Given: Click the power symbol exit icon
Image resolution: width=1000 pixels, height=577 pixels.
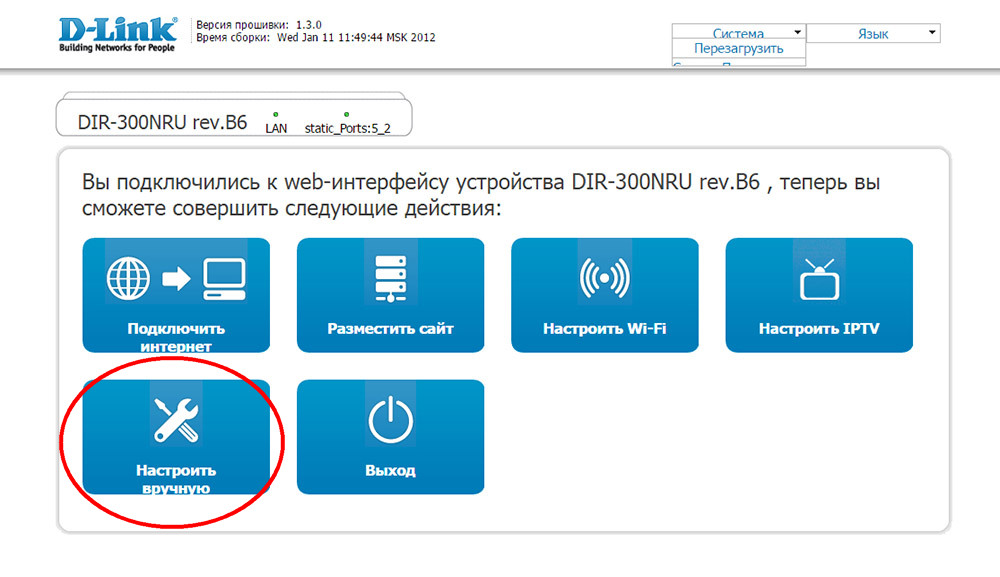Looking at the screenshot, I should click(390, 421).
